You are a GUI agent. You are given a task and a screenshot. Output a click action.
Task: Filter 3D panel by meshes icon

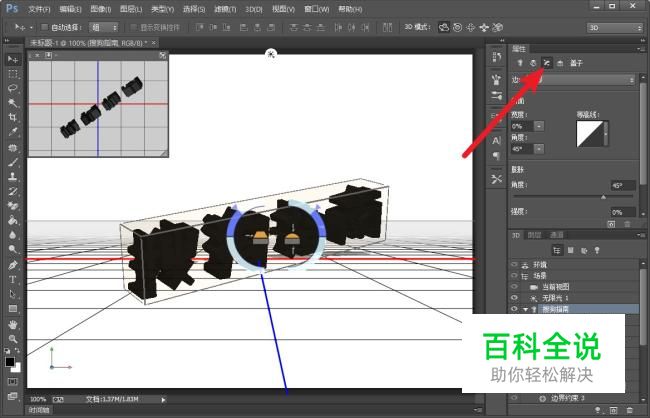tap(571, 250)
